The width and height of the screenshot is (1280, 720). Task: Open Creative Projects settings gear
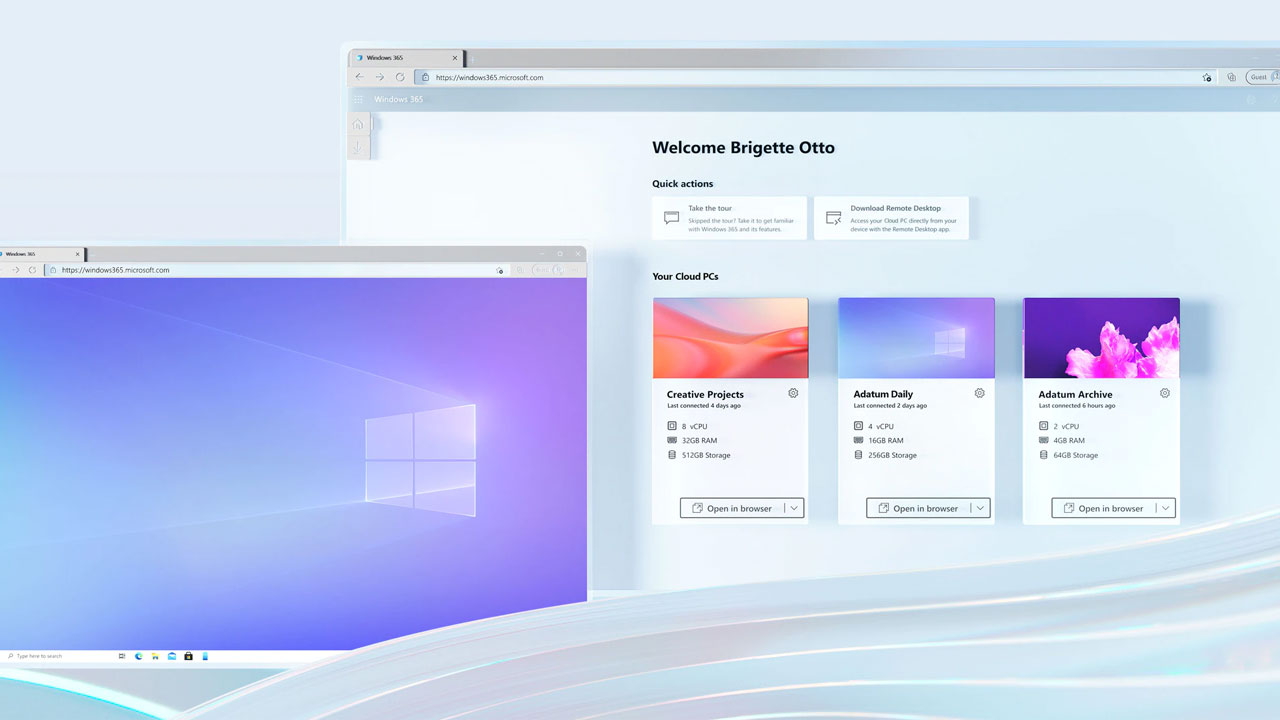click(793, 393)
